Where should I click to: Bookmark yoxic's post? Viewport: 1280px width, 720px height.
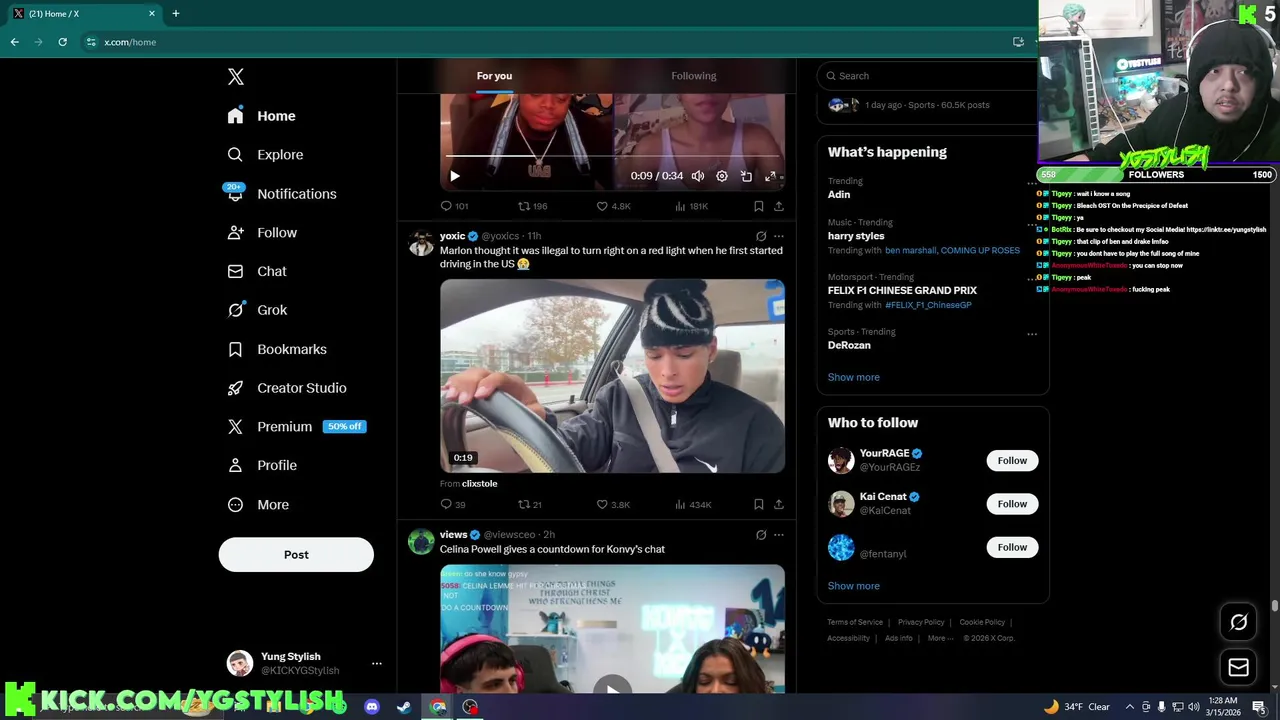click(x=759, y=505)
